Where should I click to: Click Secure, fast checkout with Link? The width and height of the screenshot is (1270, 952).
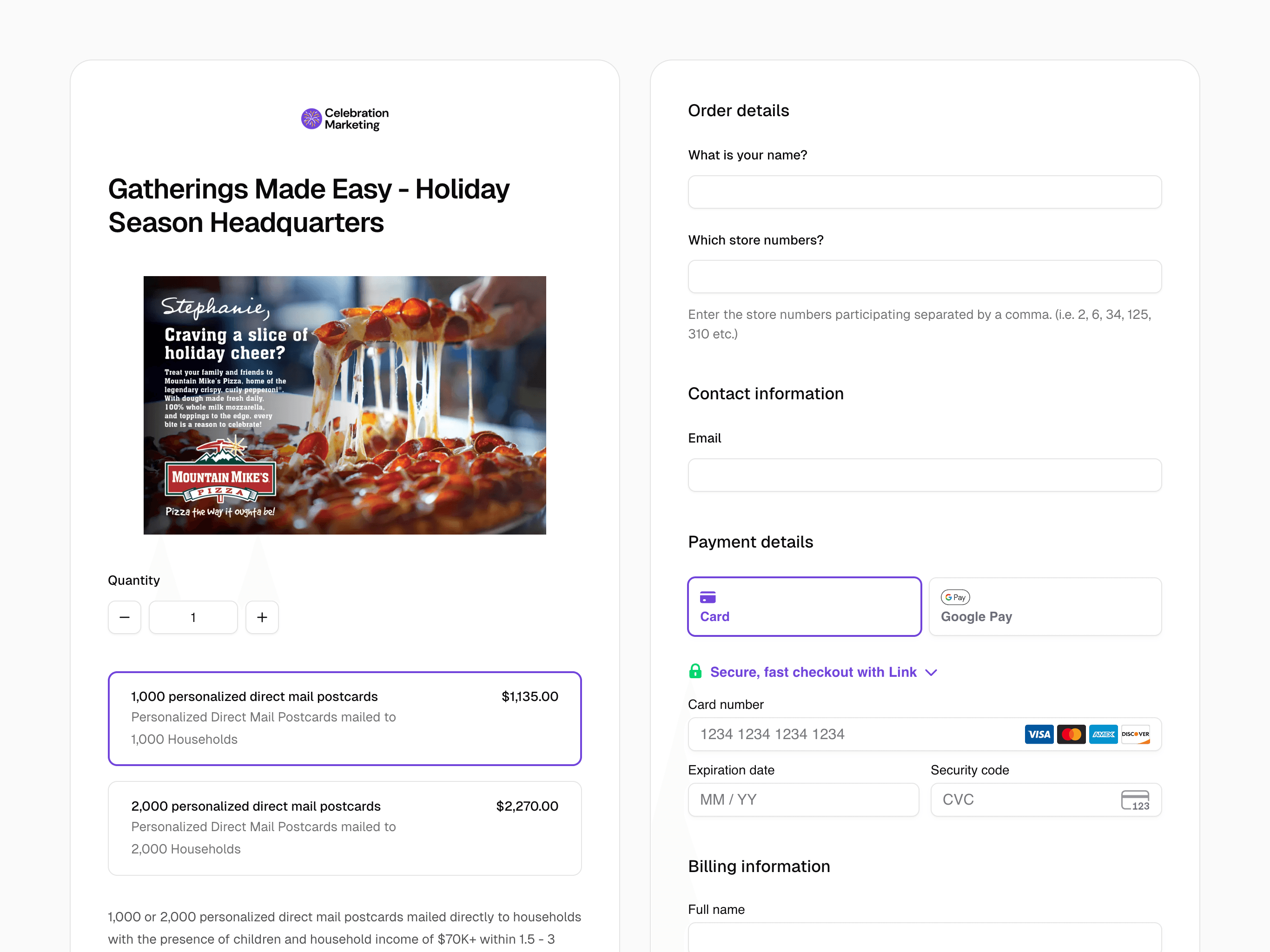point(813,672)
